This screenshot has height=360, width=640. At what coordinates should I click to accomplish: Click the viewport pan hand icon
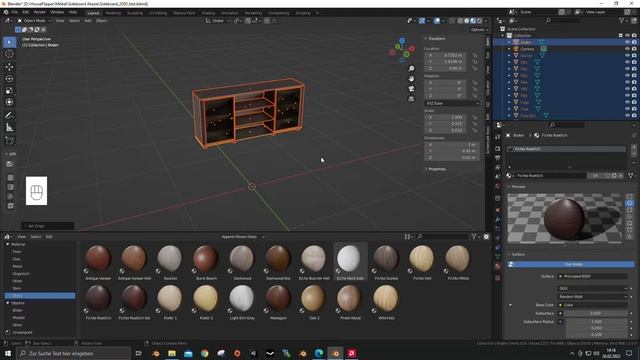pyautogui.click(x=411, y=78)
